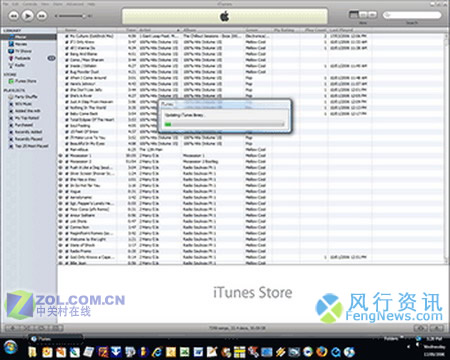Select the Aerodynamic song row
450x360 pixels.
coord(251,197)
